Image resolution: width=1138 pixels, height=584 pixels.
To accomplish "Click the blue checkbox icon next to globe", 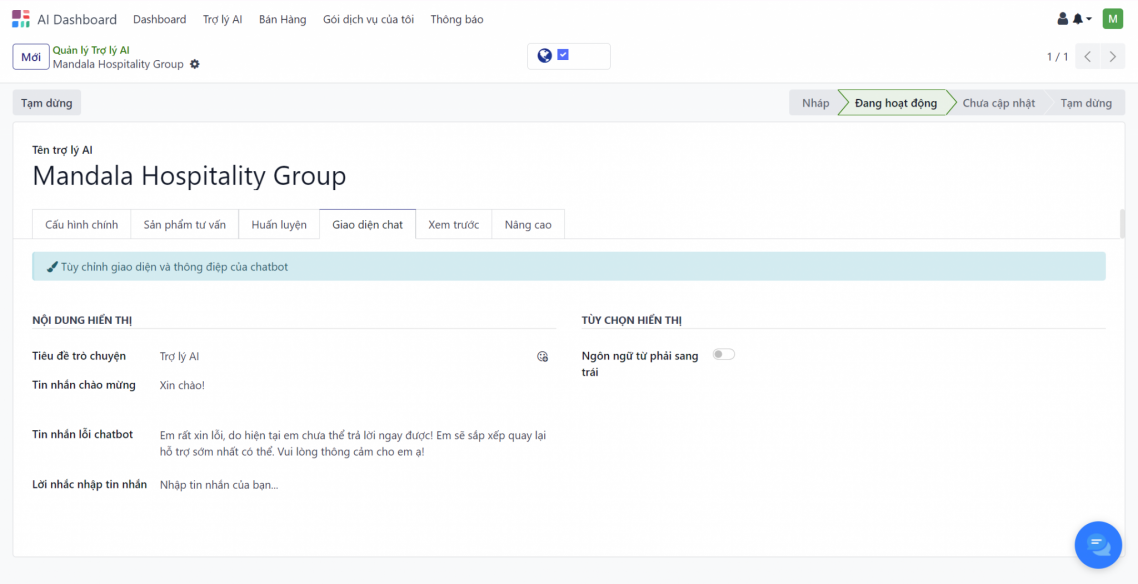I will pyautogui.click(x=563, y=56).
